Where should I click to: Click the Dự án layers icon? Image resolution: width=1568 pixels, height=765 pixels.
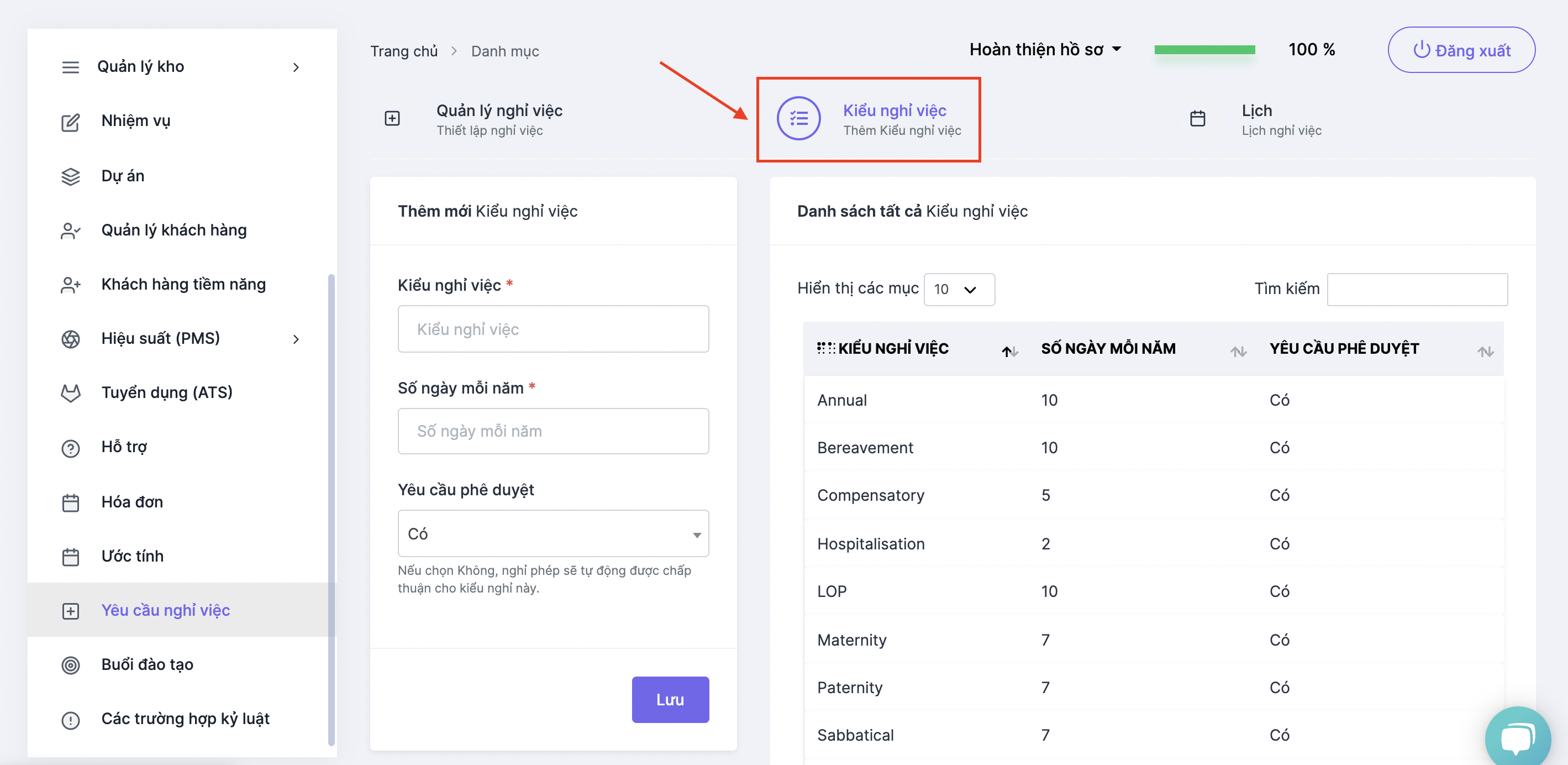[x=71, y=177]
